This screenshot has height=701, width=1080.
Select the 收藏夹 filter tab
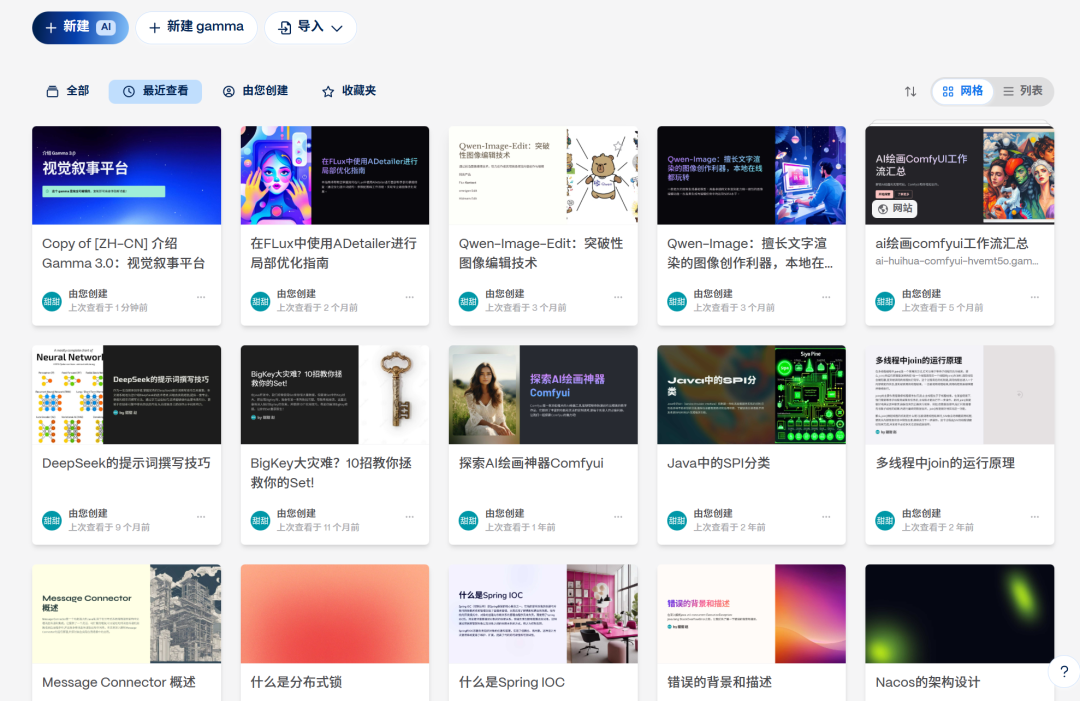coord(349,91)
